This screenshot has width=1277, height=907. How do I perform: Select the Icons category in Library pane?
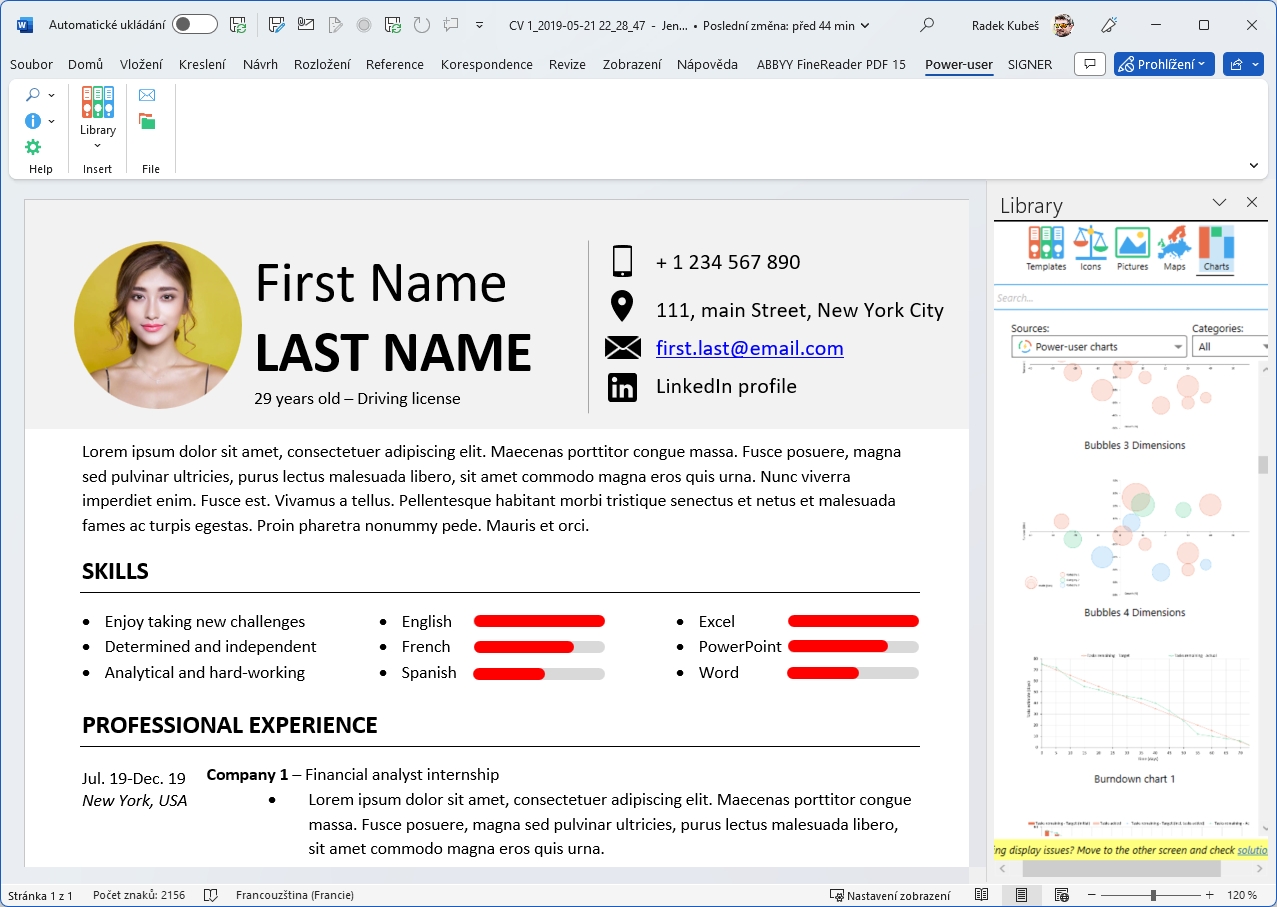[1090, 248]
